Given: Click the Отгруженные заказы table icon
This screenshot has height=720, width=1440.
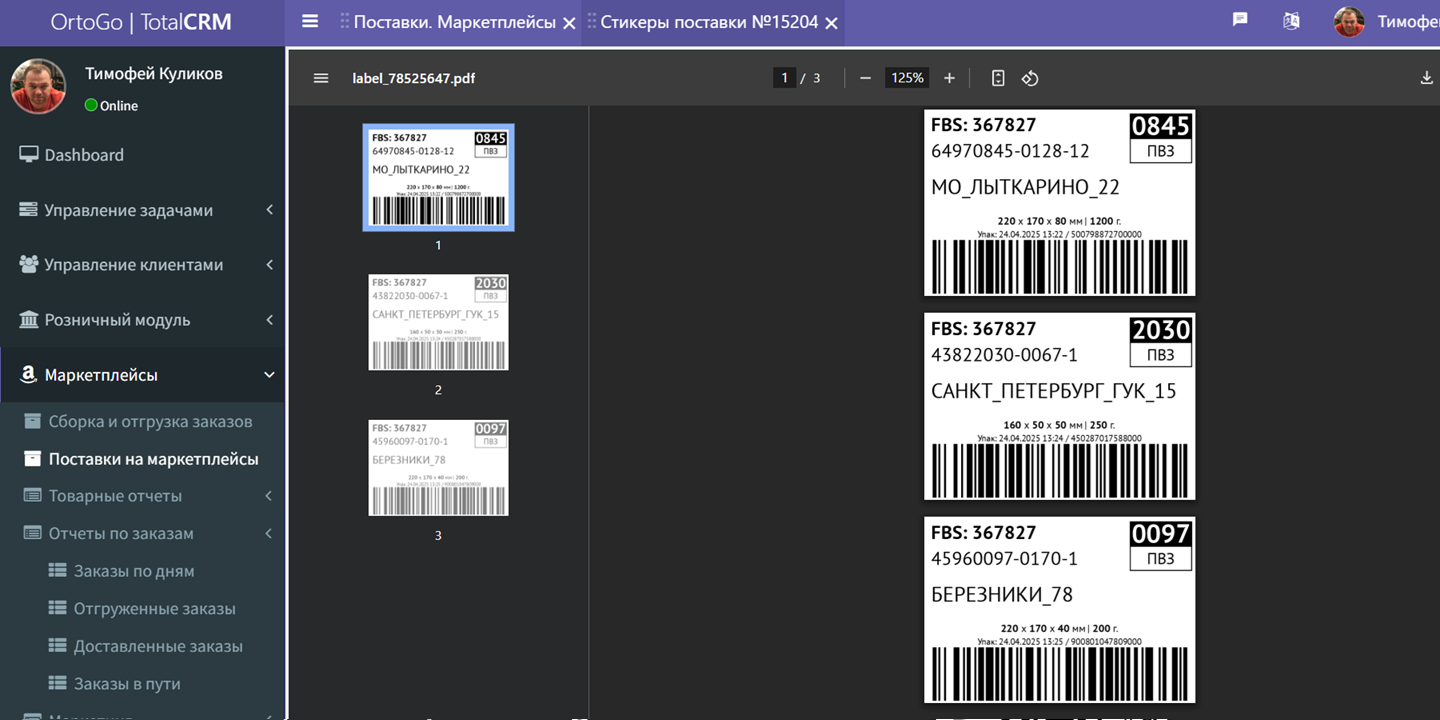Looking at the screenshot, I should click(58, 609).
